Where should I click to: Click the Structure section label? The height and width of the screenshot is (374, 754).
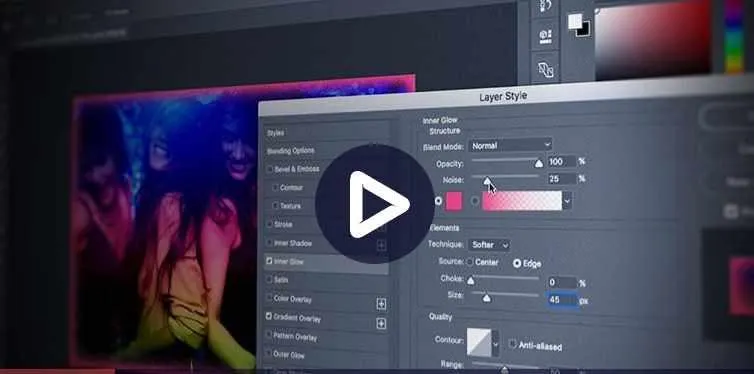click(445, 131)
